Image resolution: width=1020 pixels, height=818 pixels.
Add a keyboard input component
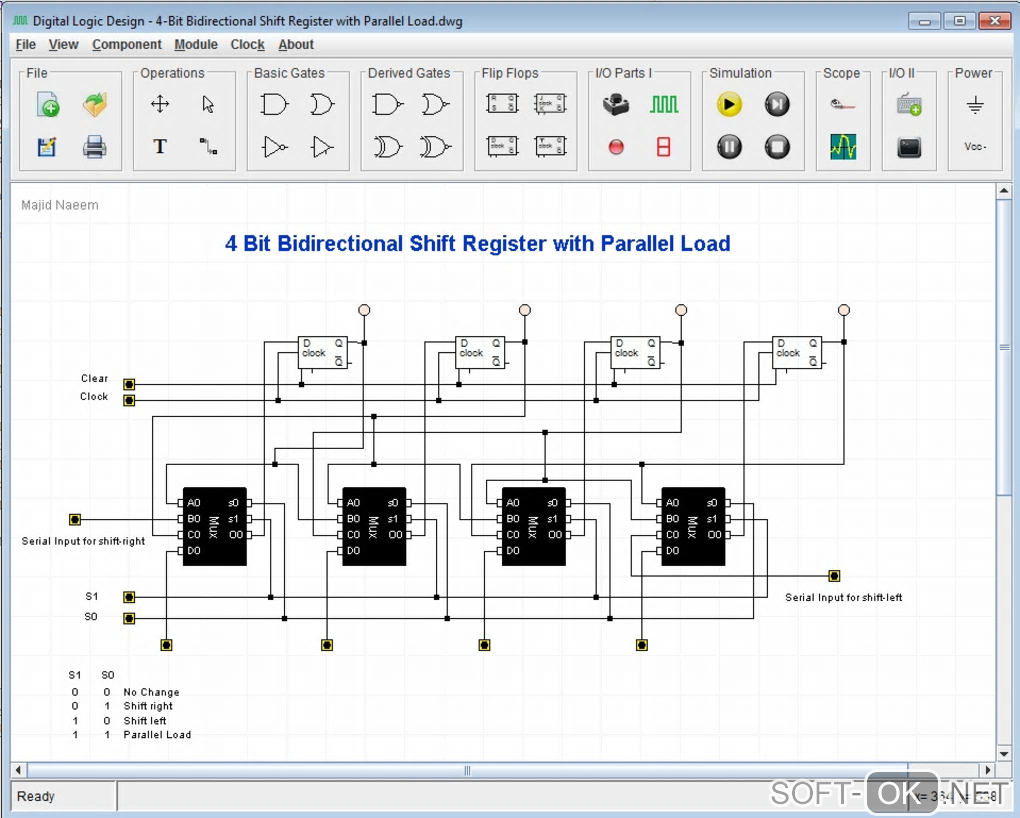click(x=909, y=104)
